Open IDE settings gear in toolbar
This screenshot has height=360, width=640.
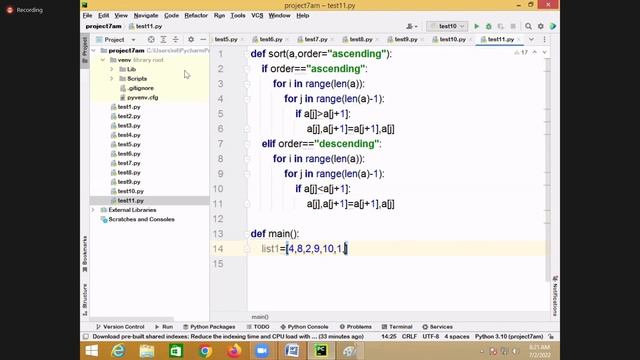coord(541,26)
